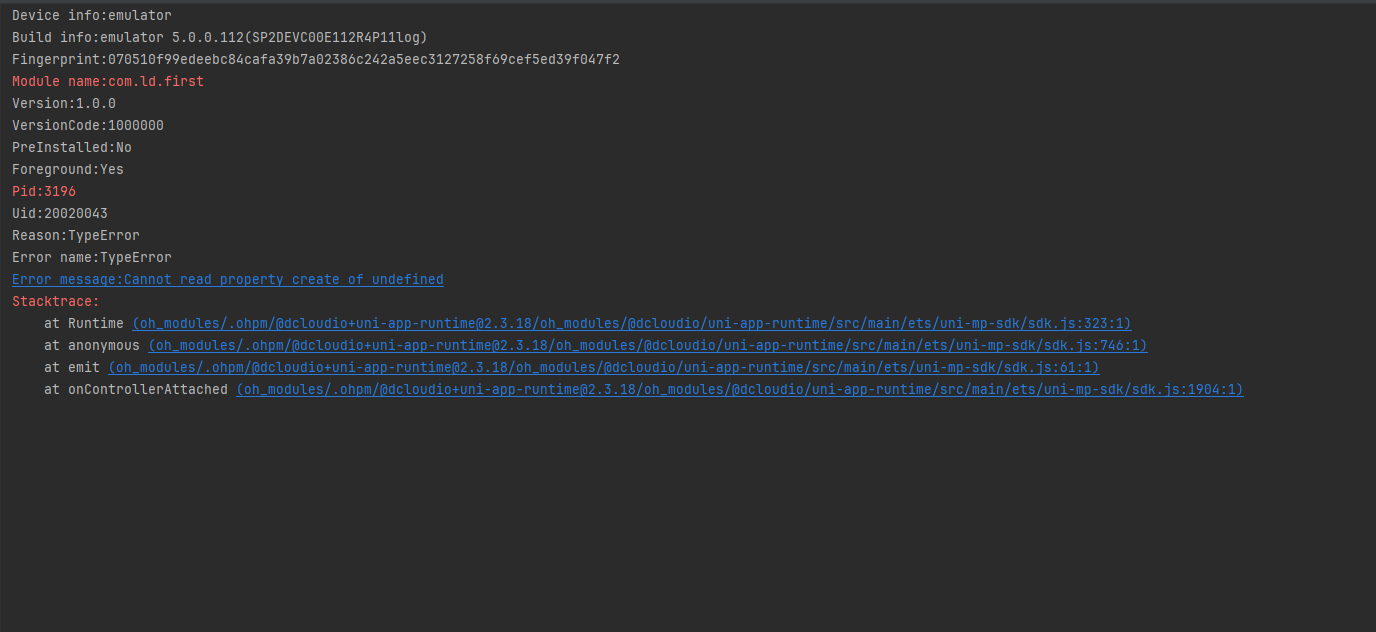The width and height of the screenshot is (1376, 632).
Task: Click the 'at Runtime' frame text
Action: (x=84, y=323)
